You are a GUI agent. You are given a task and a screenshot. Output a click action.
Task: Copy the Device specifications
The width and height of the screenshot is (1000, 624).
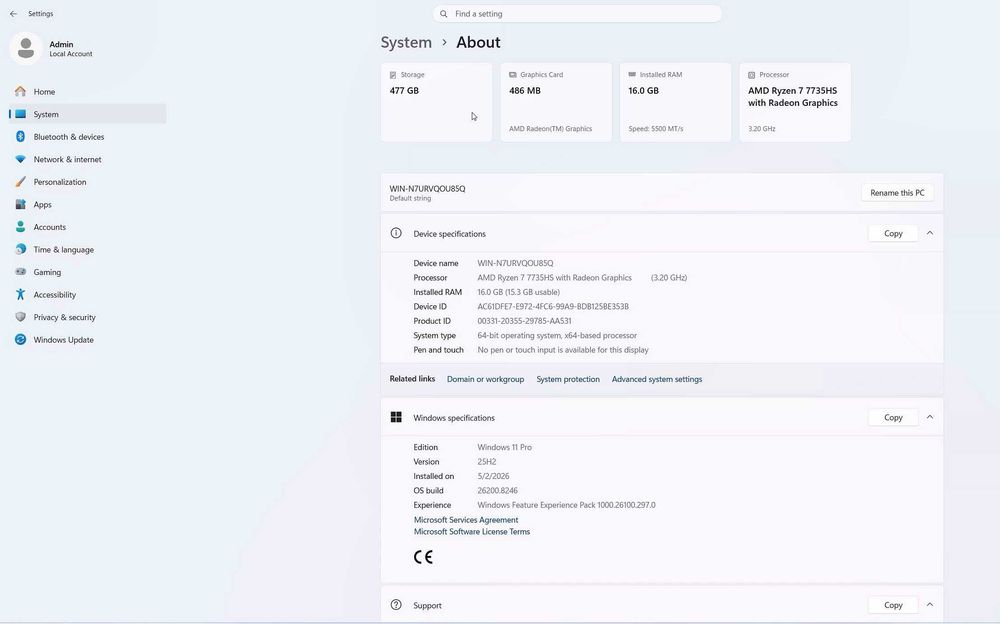click(893, 234)
